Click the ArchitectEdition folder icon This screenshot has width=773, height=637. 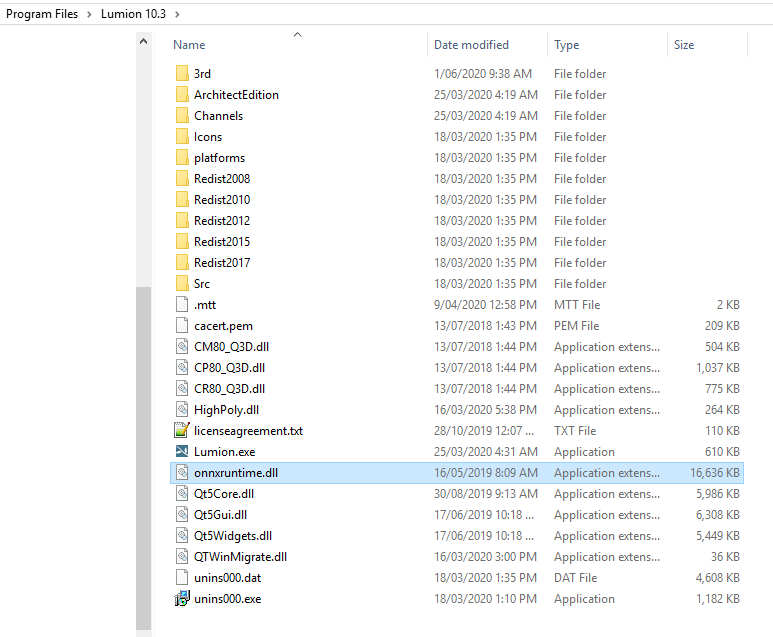[x=181, y=95]
